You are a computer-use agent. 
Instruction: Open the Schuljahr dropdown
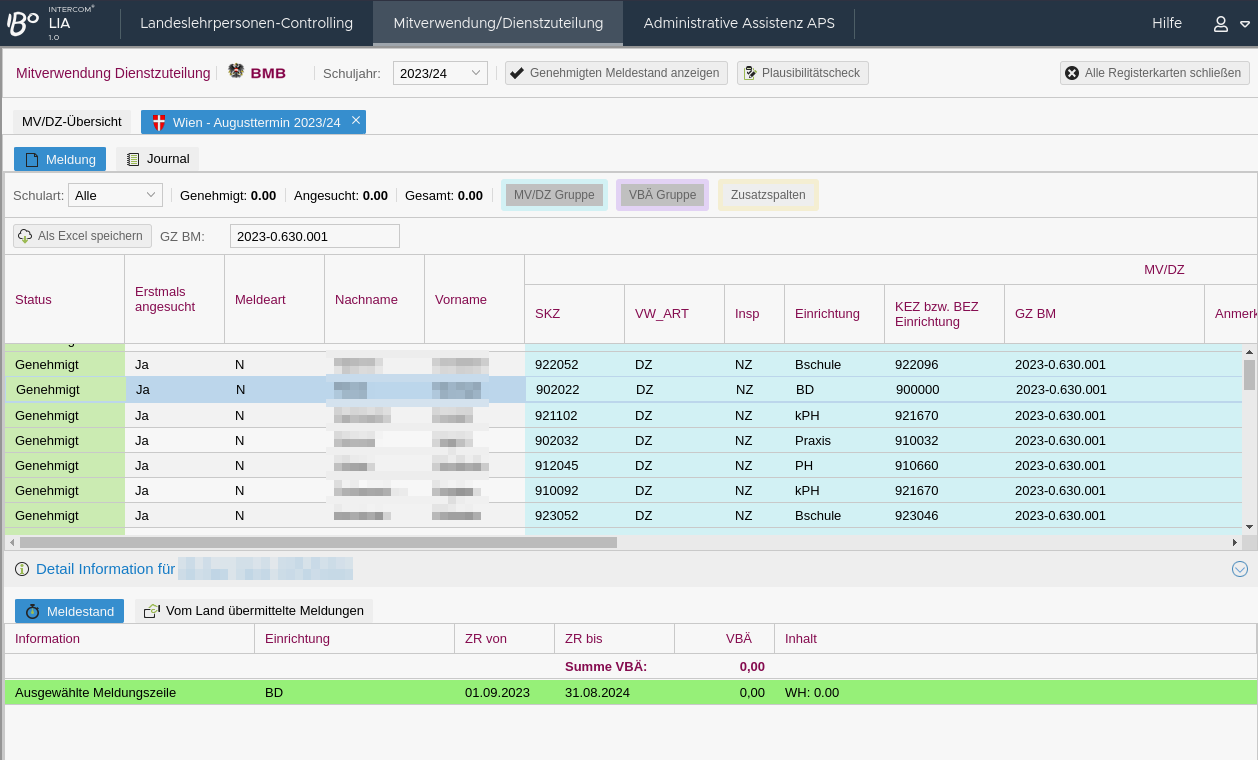coord(439,73)
